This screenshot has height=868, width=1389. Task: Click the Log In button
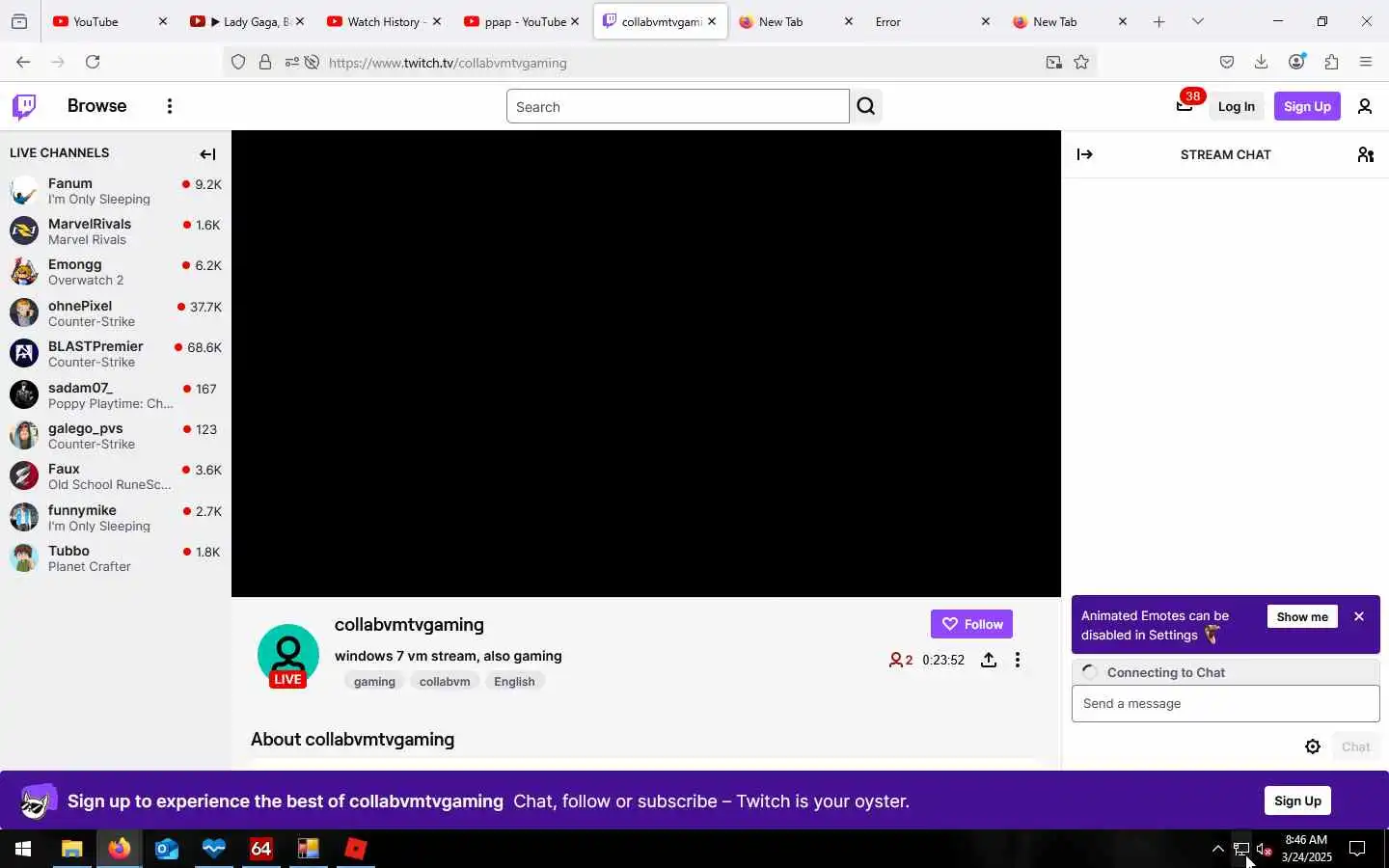tap(1236, 106)
